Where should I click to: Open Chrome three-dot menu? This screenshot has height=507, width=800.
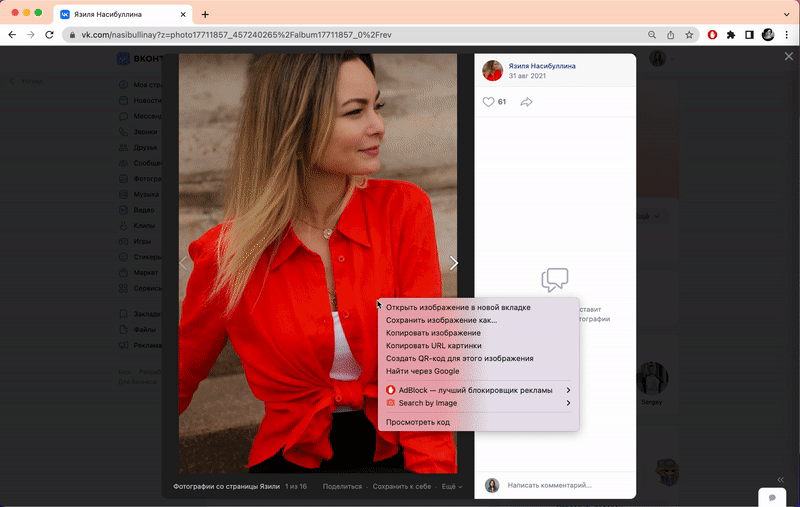coord(787,35)
